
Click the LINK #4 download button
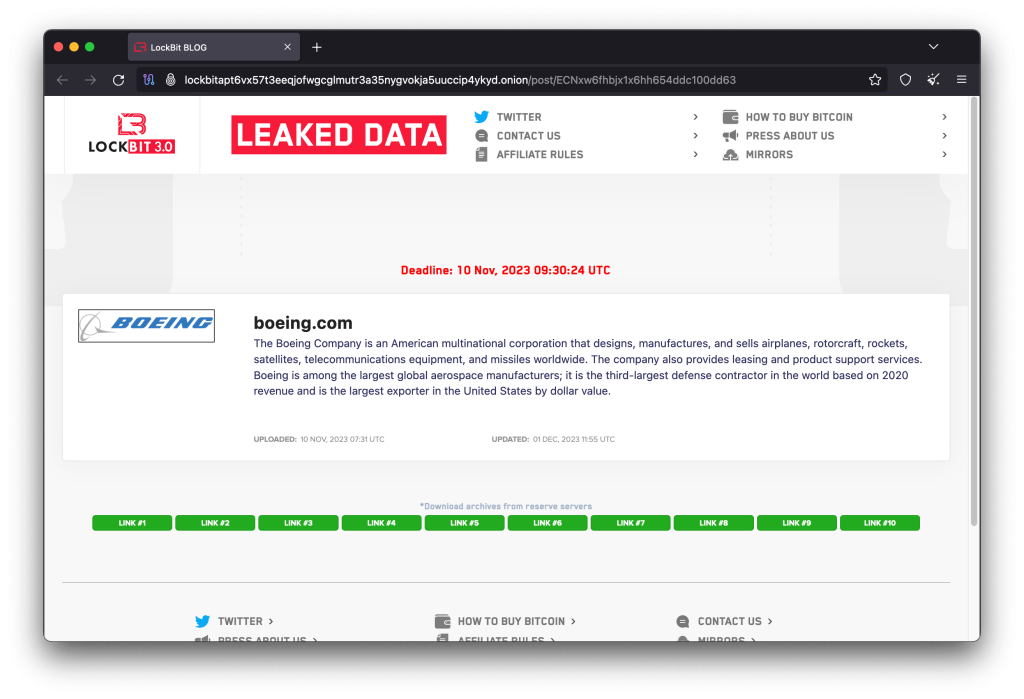click(381, 523)
